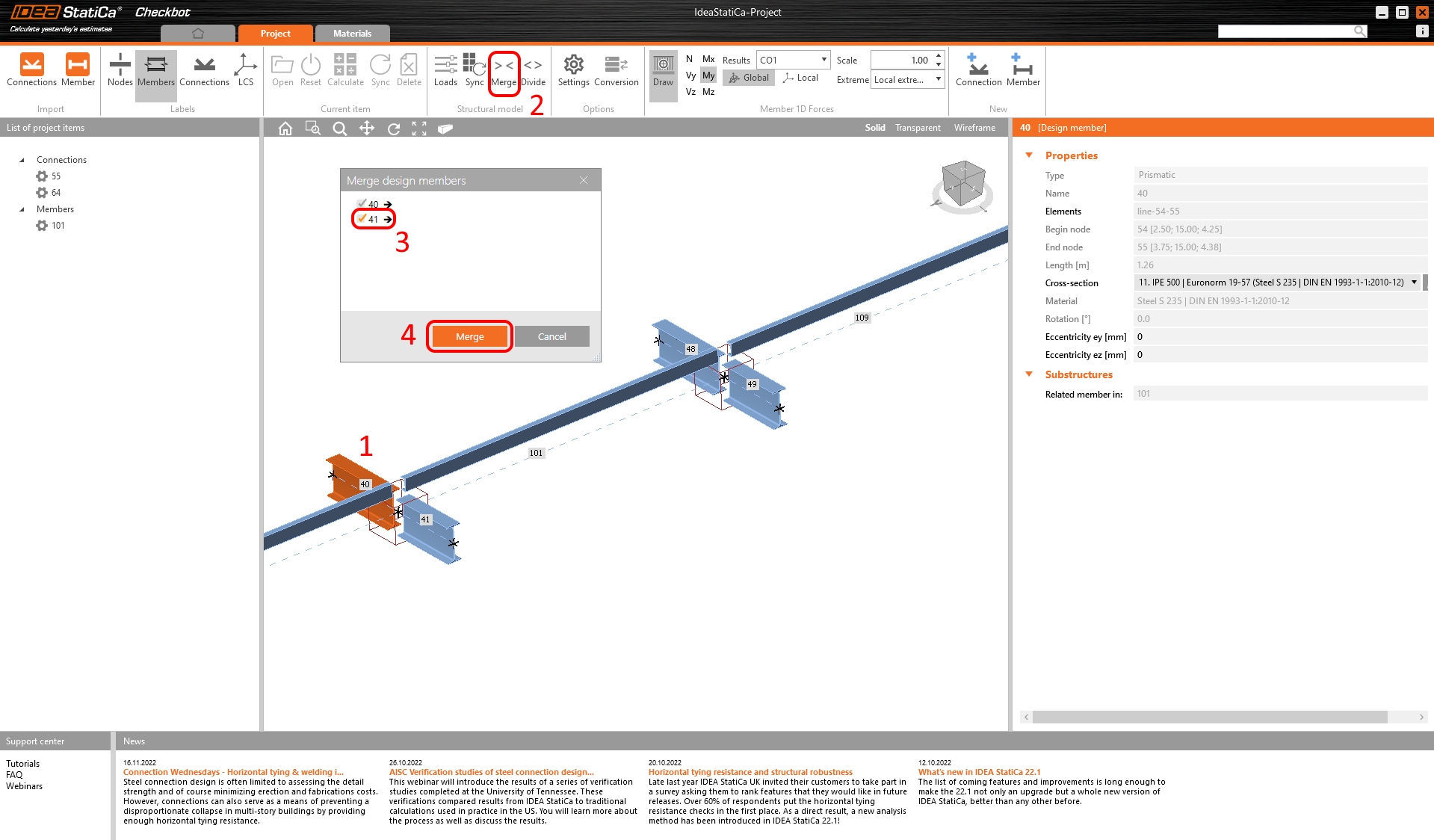The height and width of the screenshot is (840, 1434).
Task: Collapse the Connections tree node
Action: [x=22, y=160]
